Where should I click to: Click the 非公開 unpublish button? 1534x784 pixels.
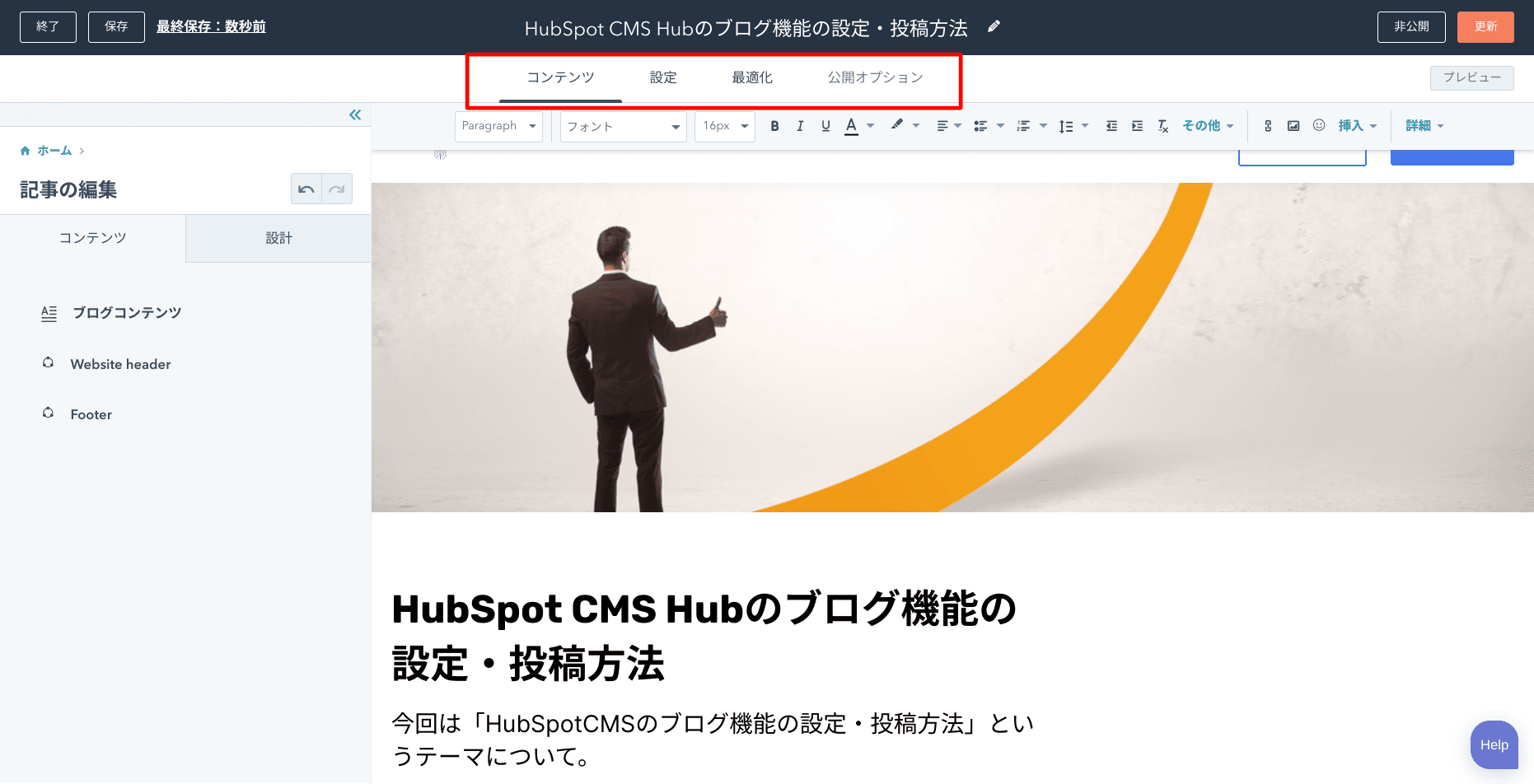1411,27
